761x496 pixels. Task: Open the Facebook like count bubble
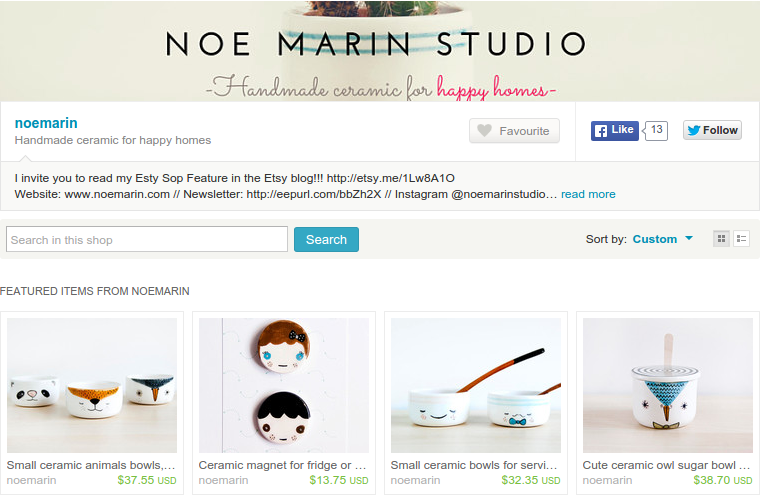656,130
